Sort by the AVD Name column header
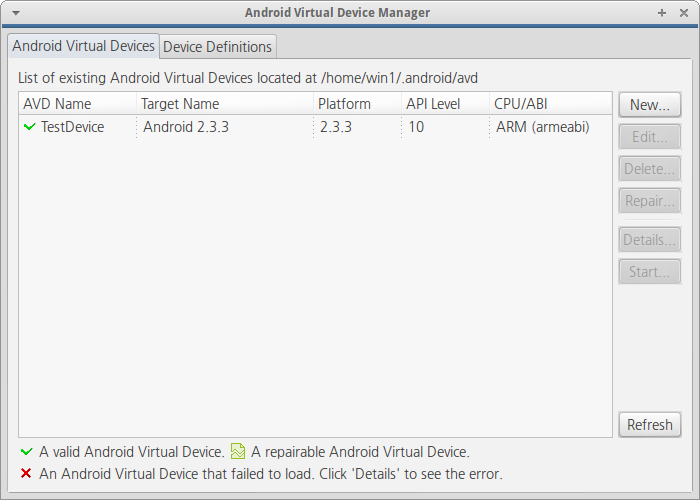 78,104
